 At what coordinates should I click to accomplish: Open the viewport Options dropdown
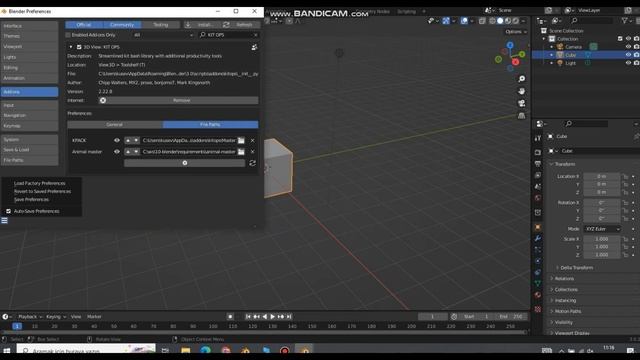(x=516, y=31)
